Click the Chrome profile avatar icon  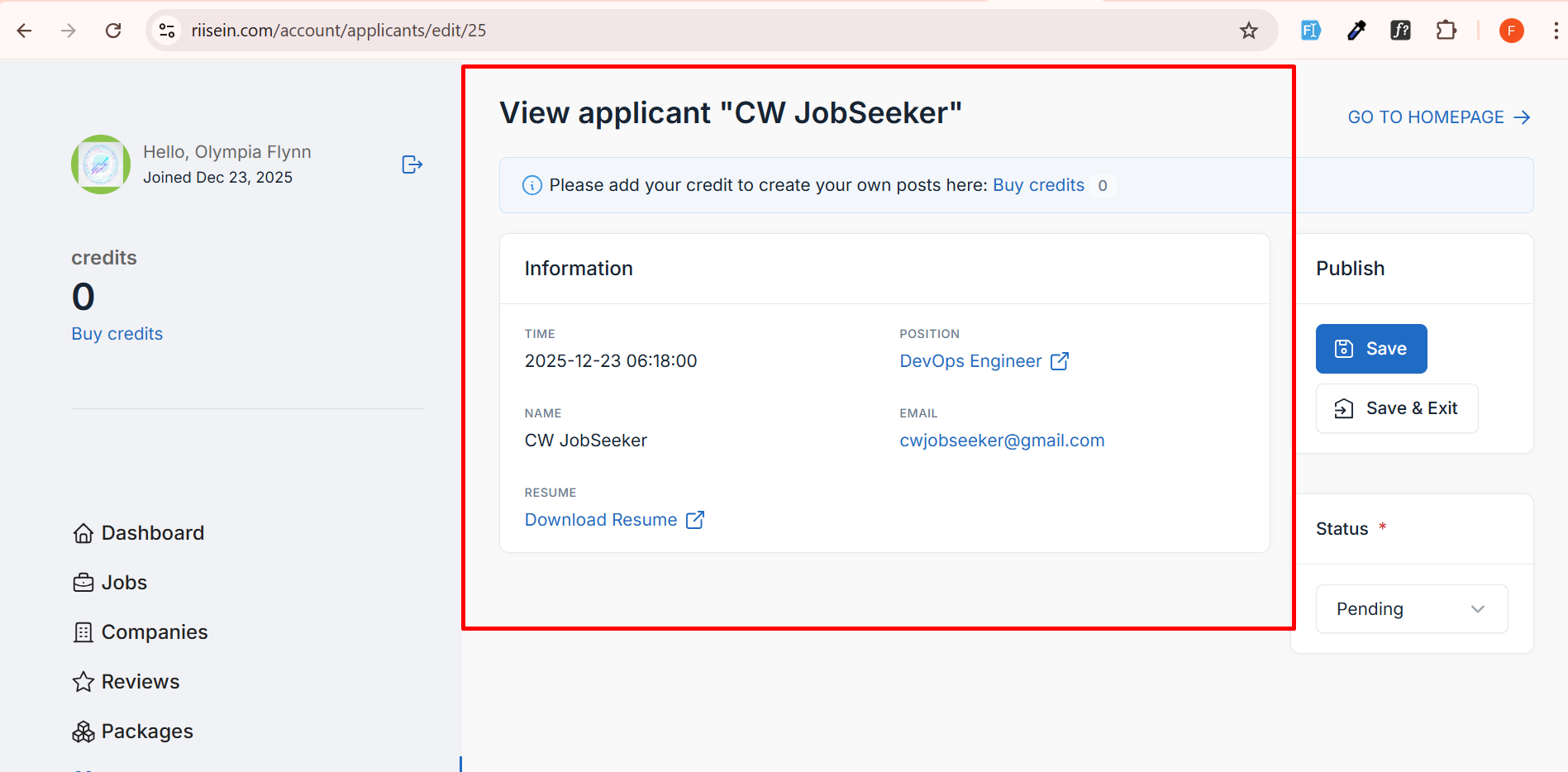[x=1511, y=31]
